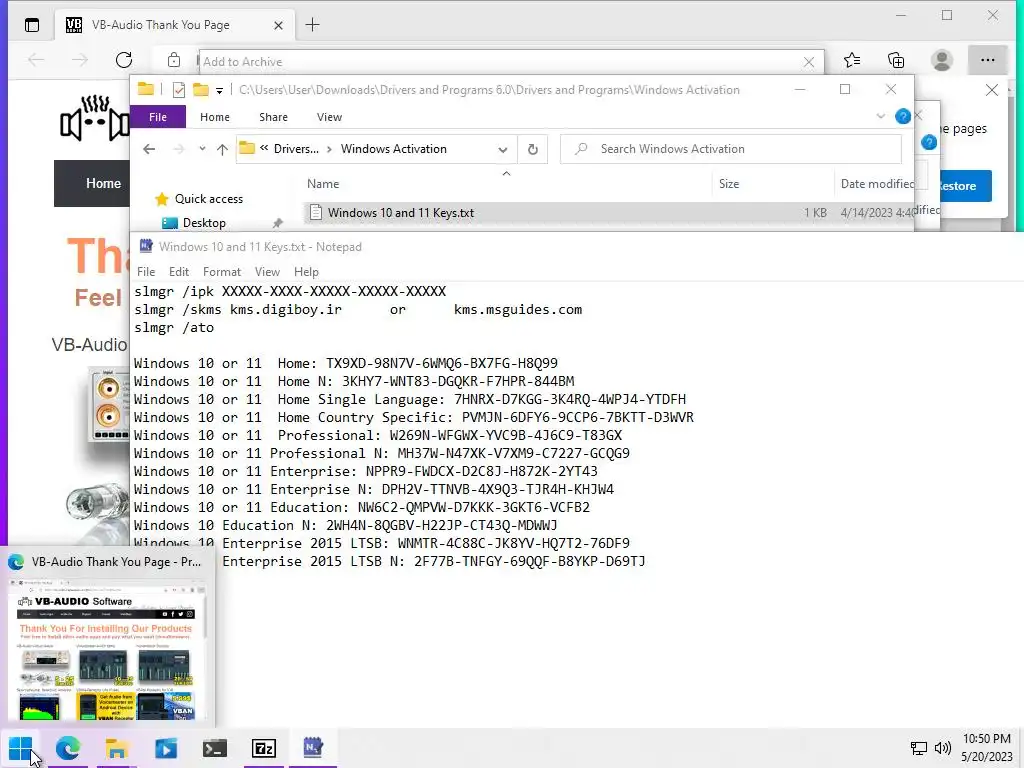This screenshot has width=1024, height=768.
Task: Open recent locations dropdown in Explorer
Action: [x=202, y=149]
